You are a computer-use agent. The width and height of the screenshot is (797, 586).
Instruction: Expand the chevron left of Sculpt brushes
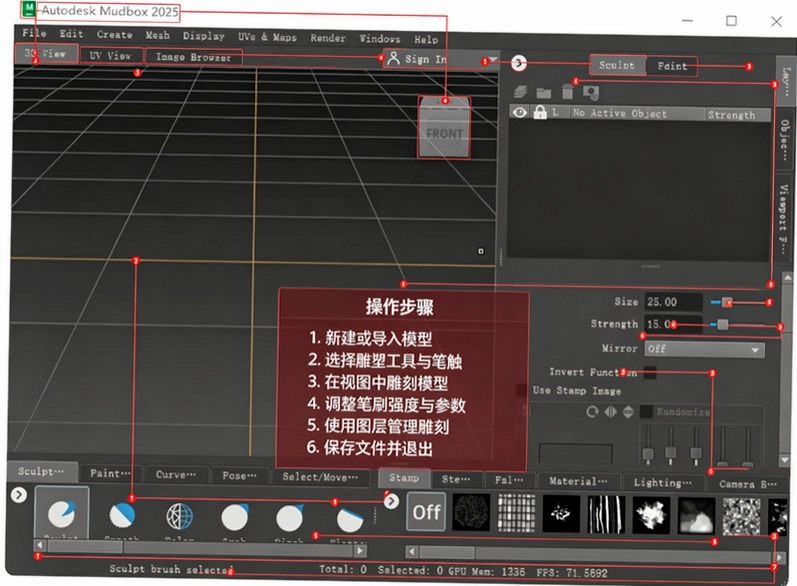[x=19, y=495]
